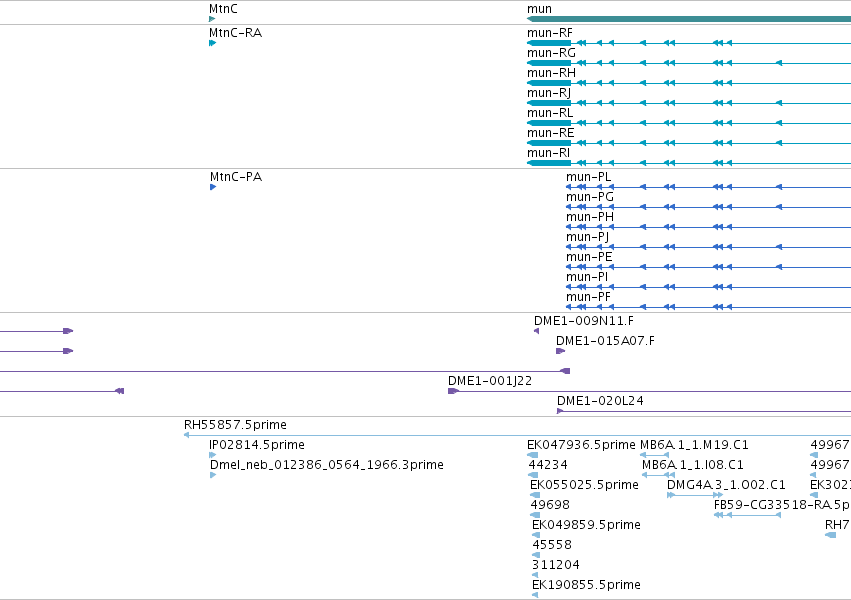The image size is (851, 600).
Task: Click the MtnC-PA protein label
Action: [x=236, y=177]
